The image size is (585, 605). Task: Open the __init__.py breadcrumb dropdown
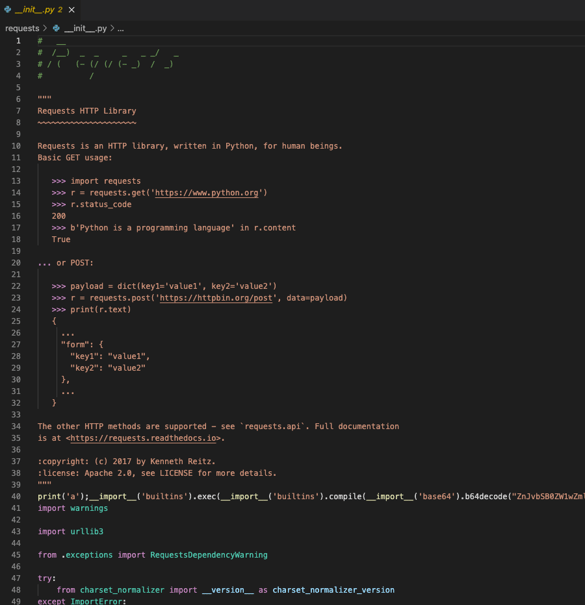tap(85, 28)
